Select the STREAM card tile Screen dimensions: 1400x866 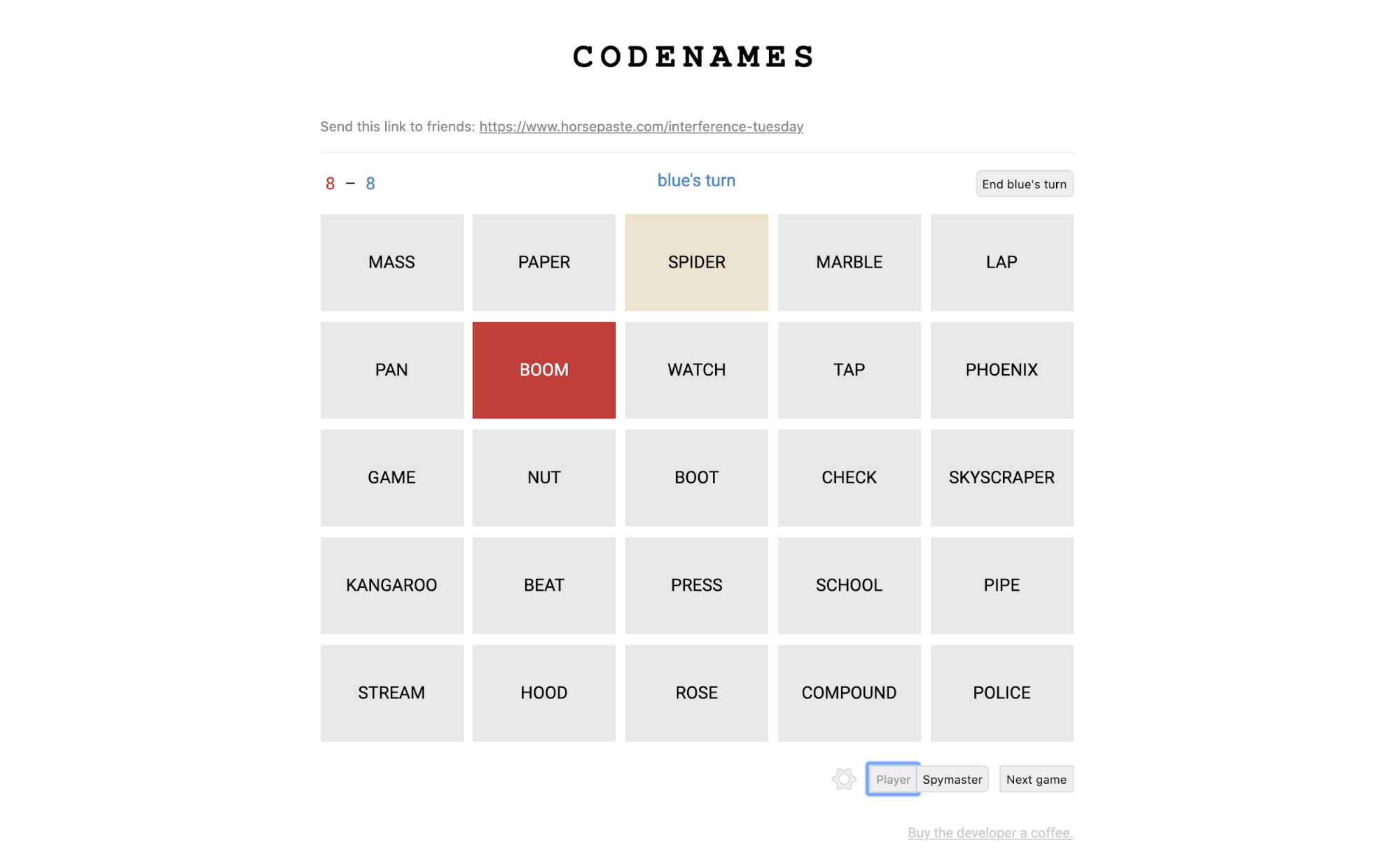pyautogui.click(x=391, y=691)
